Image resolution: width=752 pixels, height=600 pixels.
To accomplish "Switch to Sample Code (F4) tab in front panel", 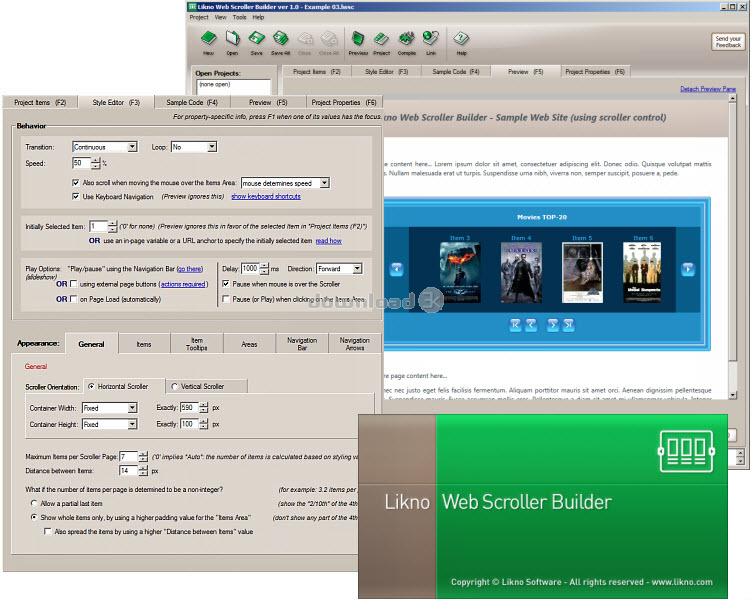I will (x=192, y=102).
